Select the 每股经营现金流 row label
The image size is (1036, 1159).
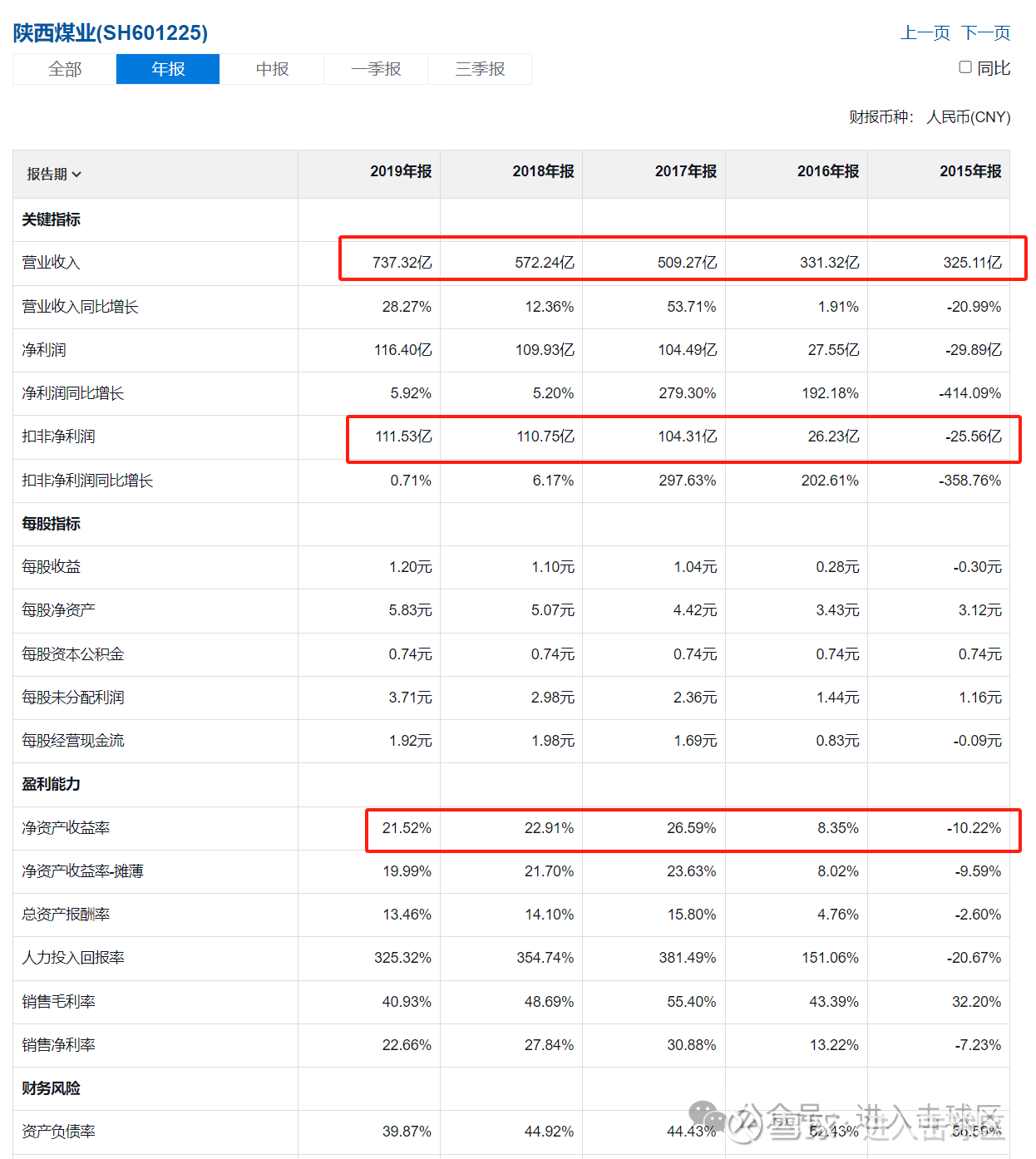point(73,741)
